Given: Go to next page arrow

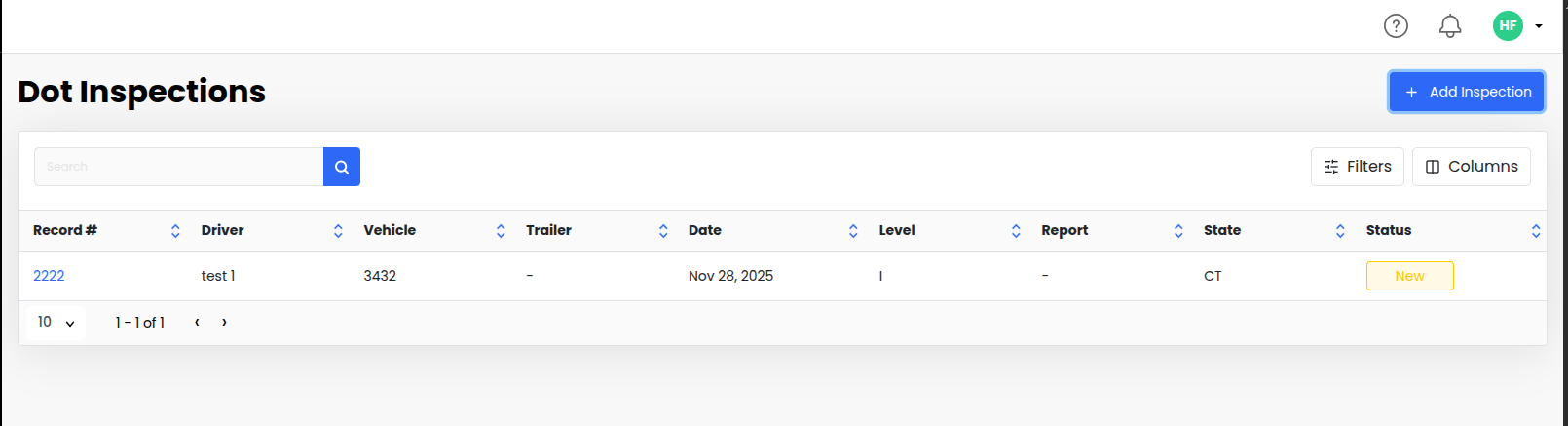Looking at the screenshot, I should point(224,323).
